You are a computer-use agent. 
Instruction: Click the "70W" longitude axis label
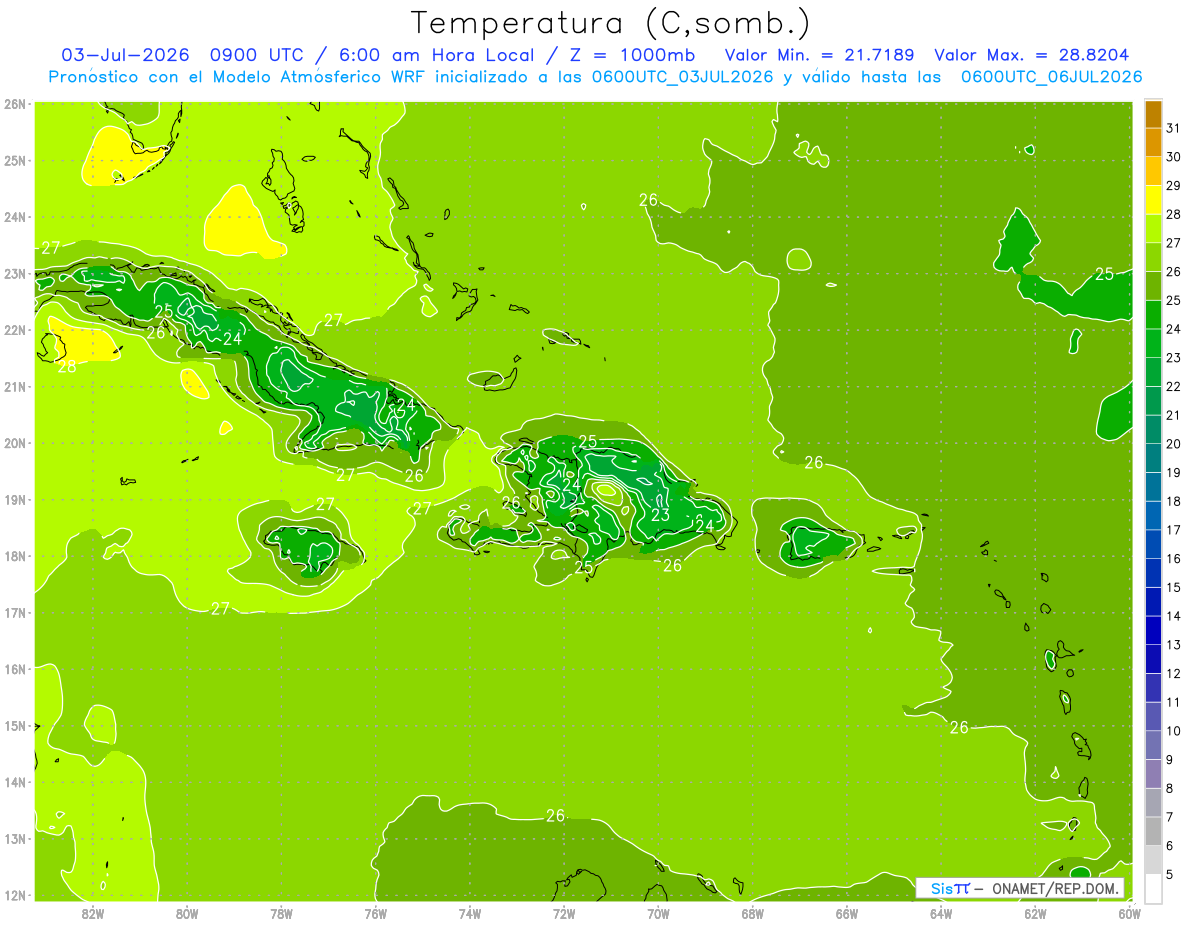658,913
